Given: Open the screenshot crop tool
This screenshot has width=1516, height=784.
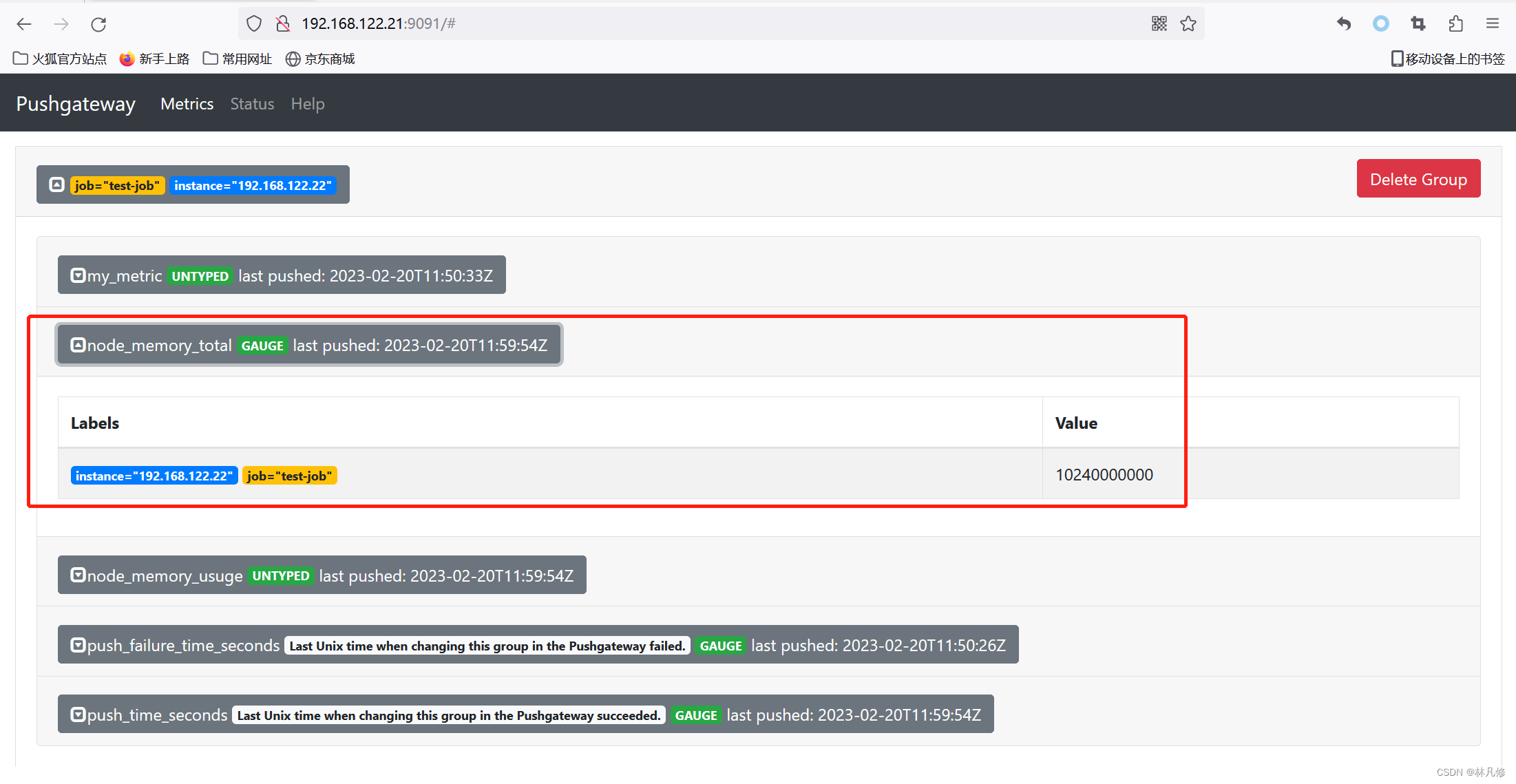Looking at the screenshot, I should pyautogui.click(x=1418, y=24).
